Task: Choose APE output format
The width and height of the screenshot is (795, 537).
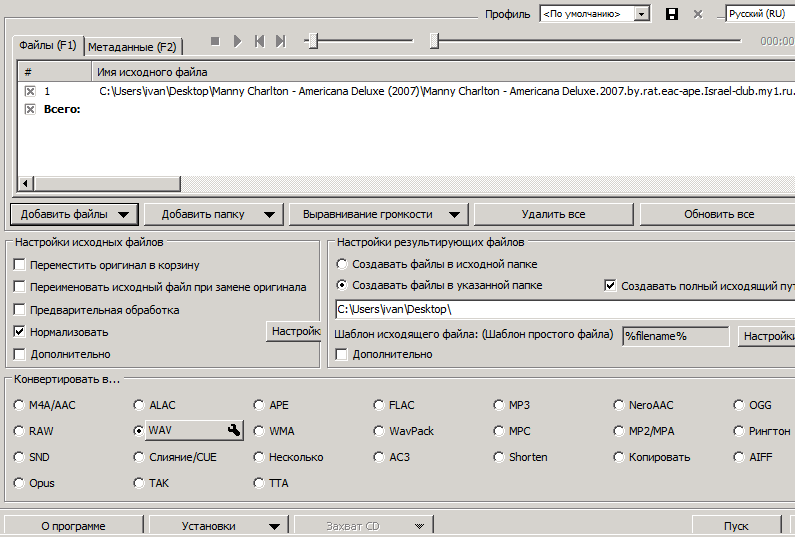Action: [259, 405]
